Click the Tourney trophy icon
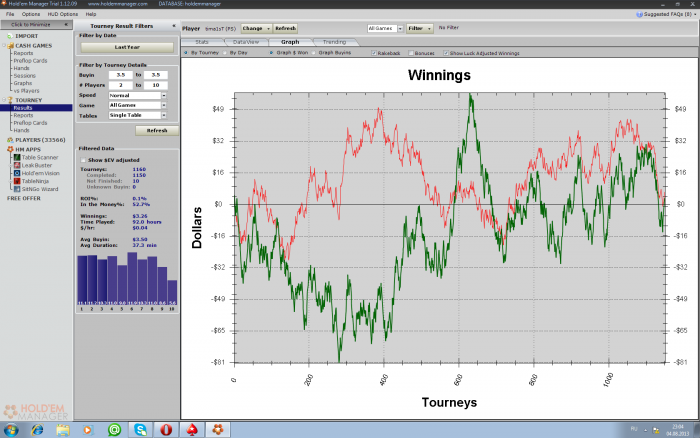This screenshot has width=700, height=438. tap(10, 100)
